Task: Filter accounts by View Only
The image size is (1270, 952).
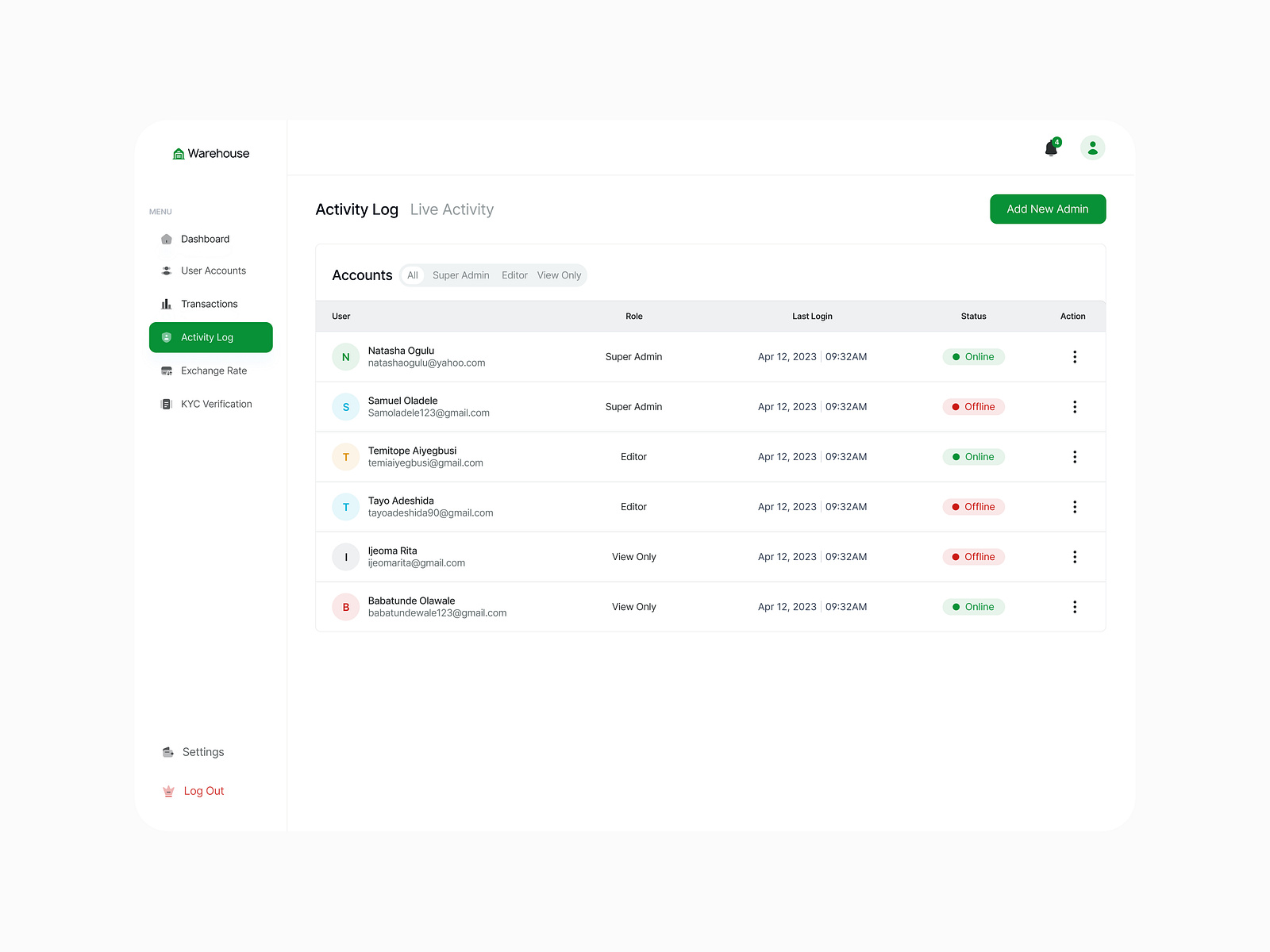Action: coord(559,275)
